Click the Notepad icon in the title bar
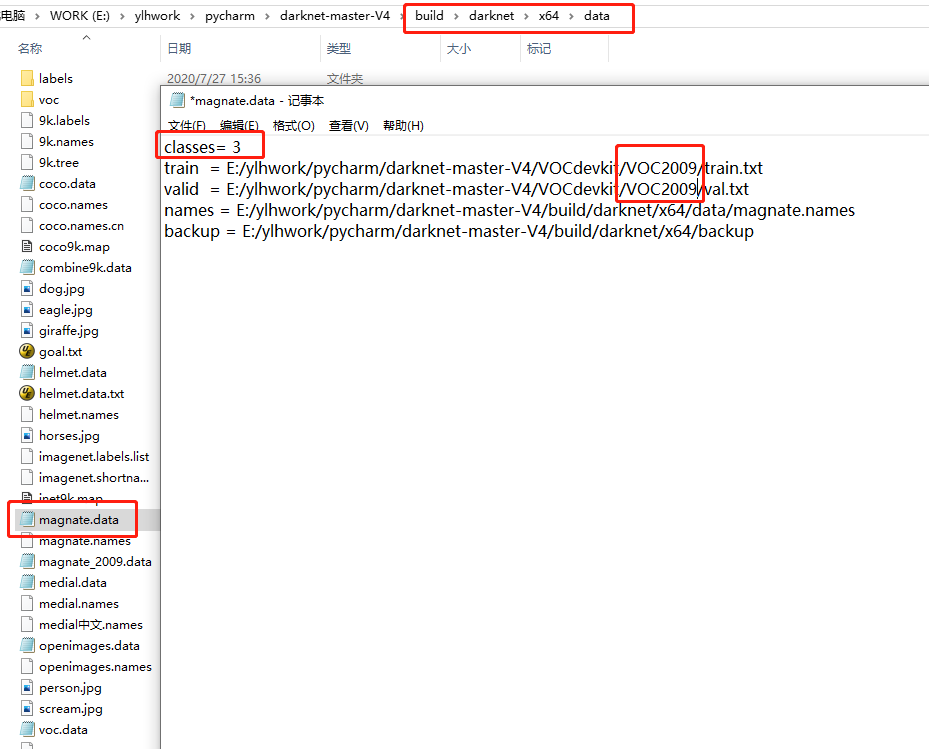929x749 pixels. tap(178, 100)
